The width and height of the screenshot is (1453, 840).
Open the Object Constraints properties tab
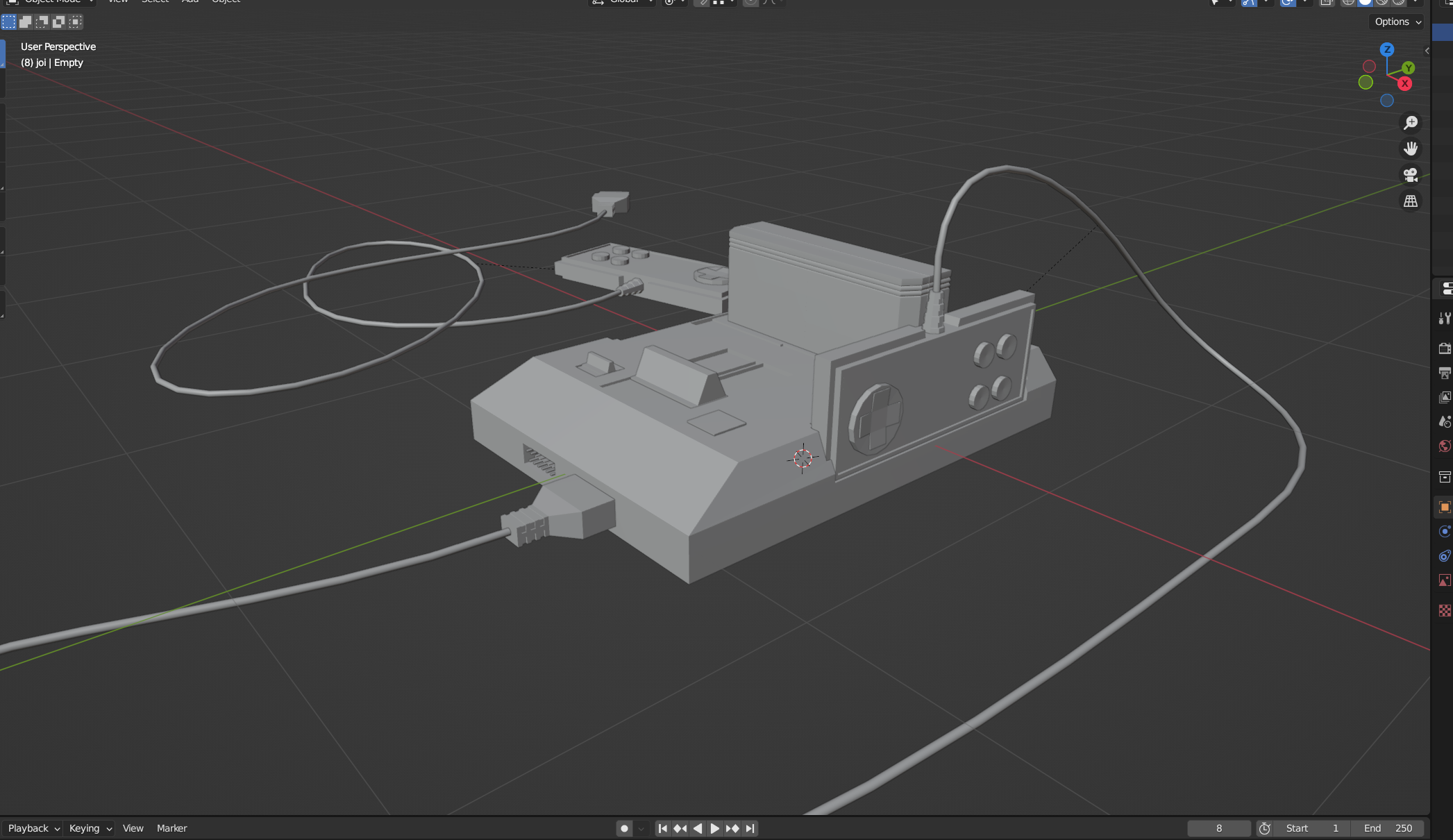pos(1444,556)
